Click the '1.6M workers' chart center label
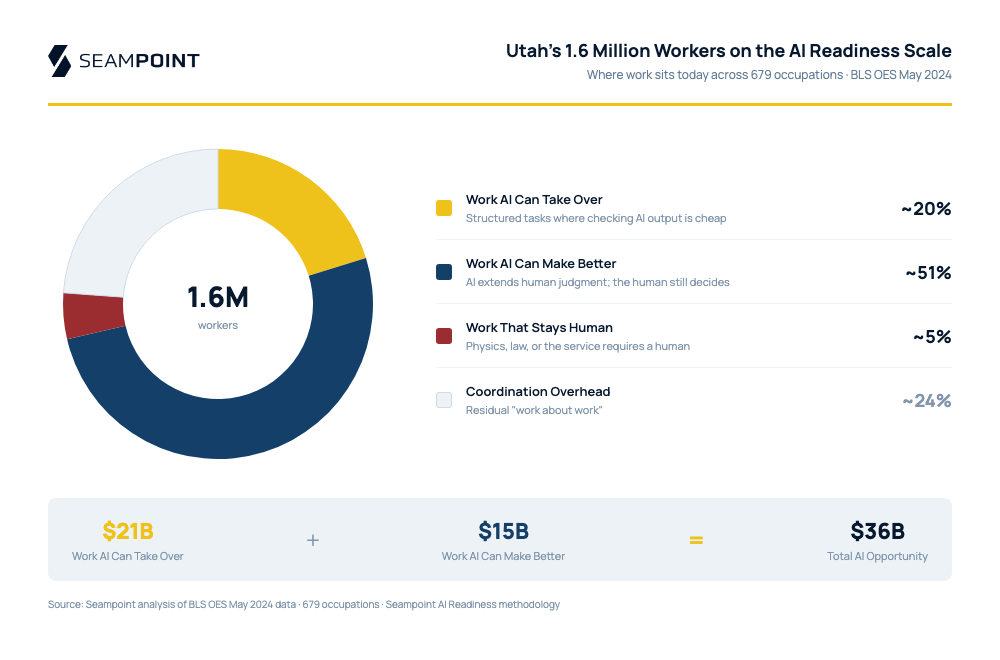1000x660 pixels. (x=218, y=303)
